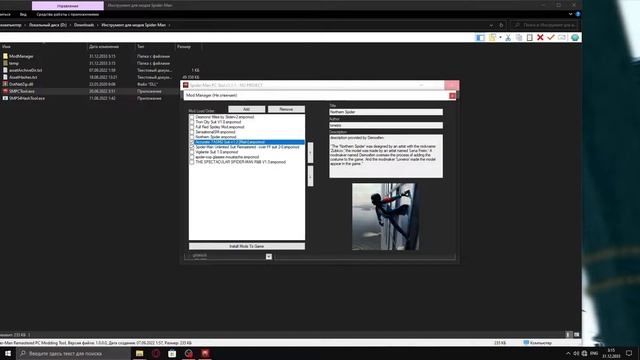This screenshot has width=640, height=360.
Task: Toggle checkbox for Spider-Man Unlimited Suit Remastered
Action: click(x=192, y=147)
